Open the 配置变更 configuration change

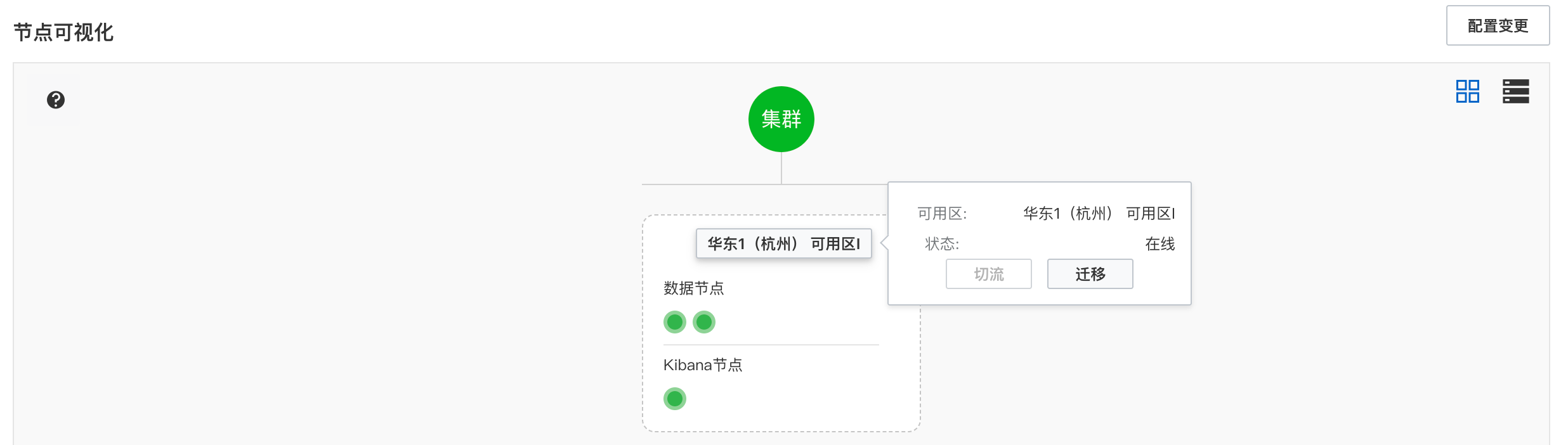1497,26
